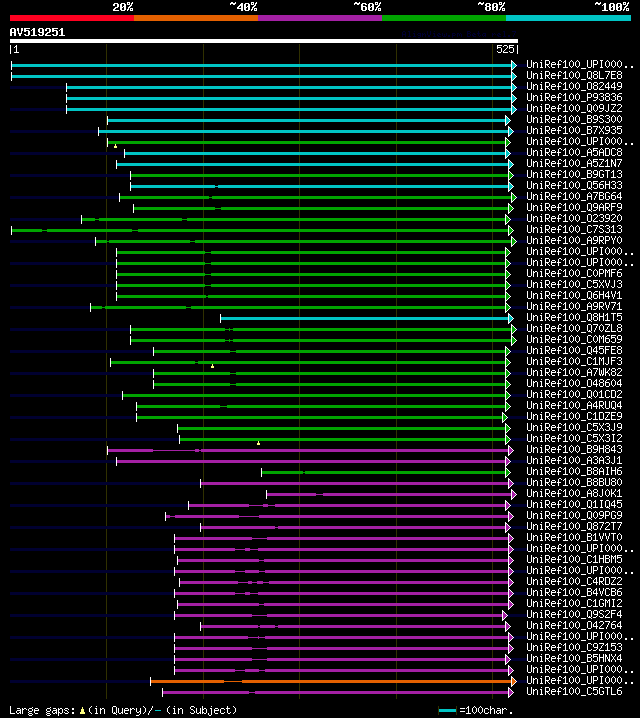The height and width of the screenshot is (718, 640).
Task: Select the UniRef100_A9RPY0 label
Action: [574, 240]
